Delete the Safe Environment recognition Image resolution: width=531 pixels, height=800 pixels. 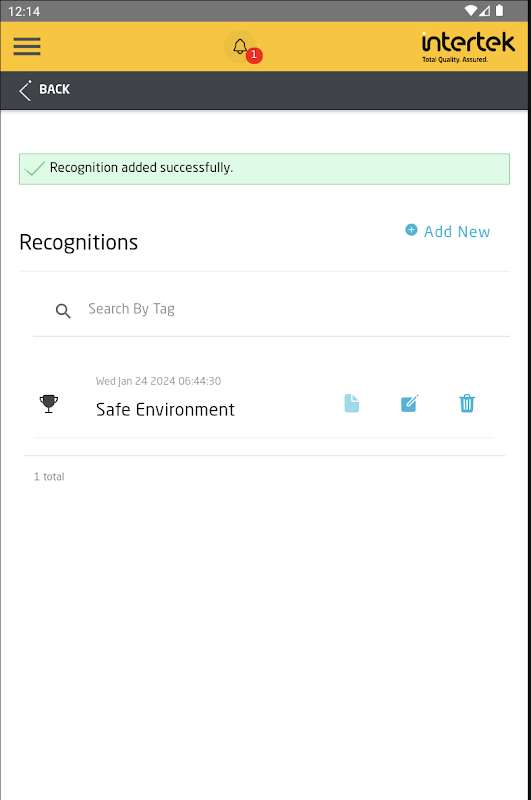click(467, 403)
